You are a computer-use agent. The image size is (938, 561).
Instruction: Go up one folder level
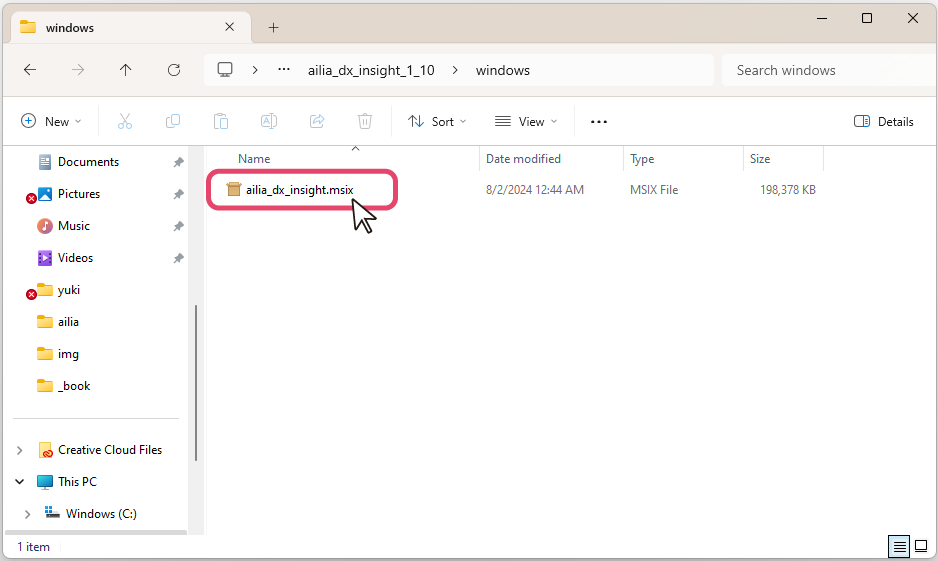pos(125,70)
